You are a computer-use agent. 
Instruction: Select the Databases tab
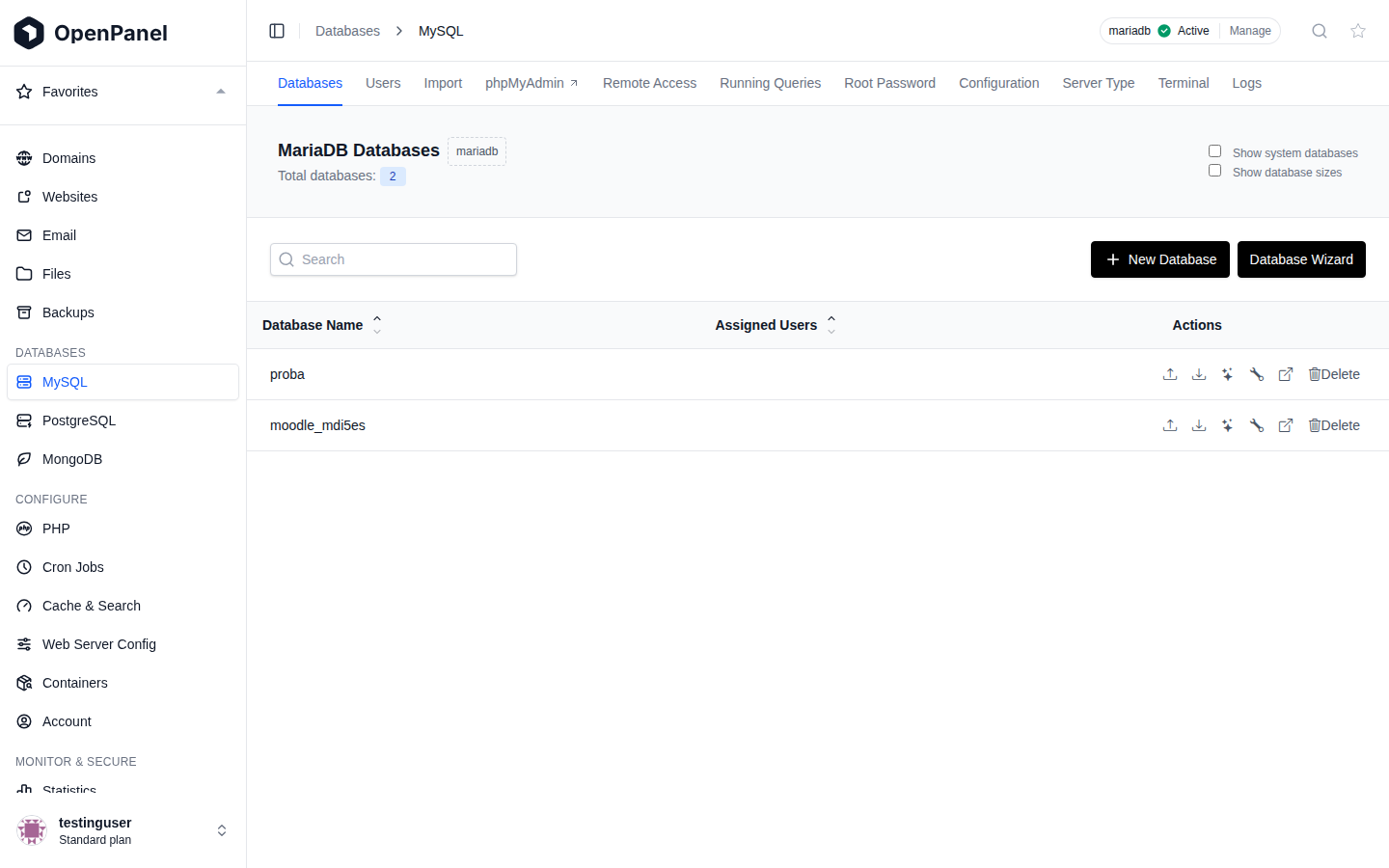pyautogui.click(x=310, y=83)
